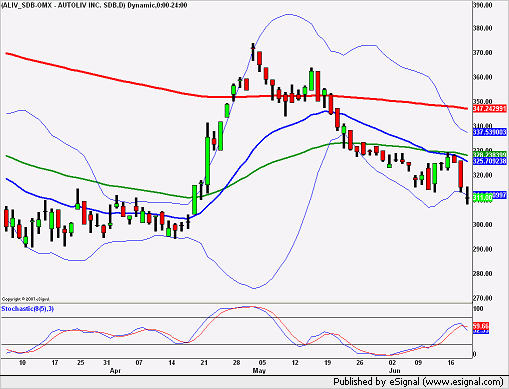Click the date label 14 on time axis
The image size is (509, 389).
(x=172, y=363)
